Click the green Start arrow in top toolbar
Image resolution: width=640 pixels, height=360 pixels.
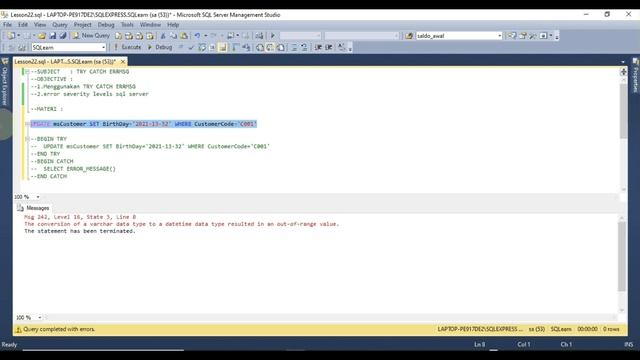[x=273, y=36]
